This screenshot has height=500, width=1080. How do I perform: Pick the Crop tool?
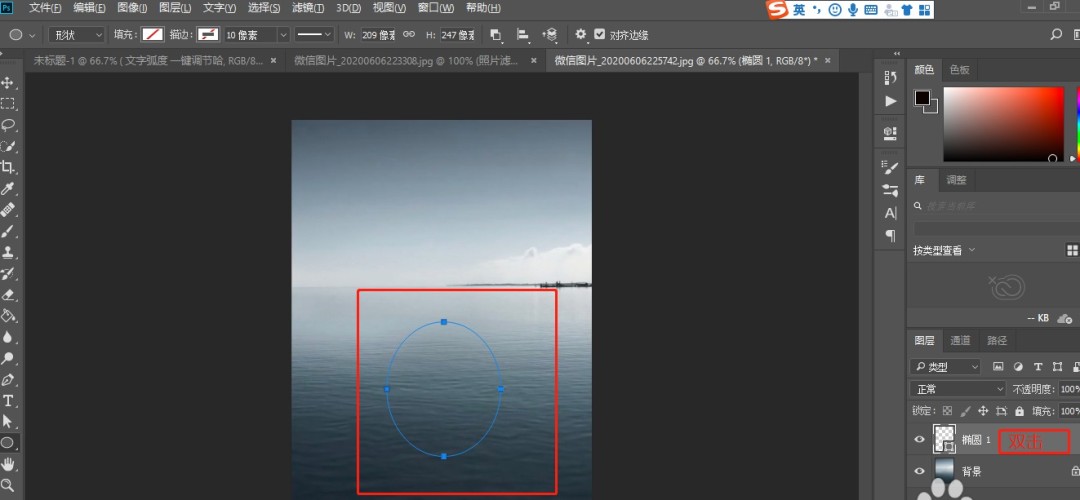pyautogui.click(x=8, y=167)
